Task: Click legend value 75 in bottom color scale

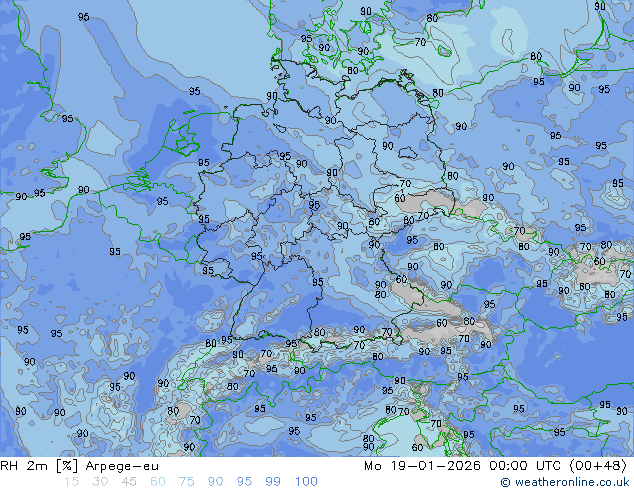Action: (186, 482)
